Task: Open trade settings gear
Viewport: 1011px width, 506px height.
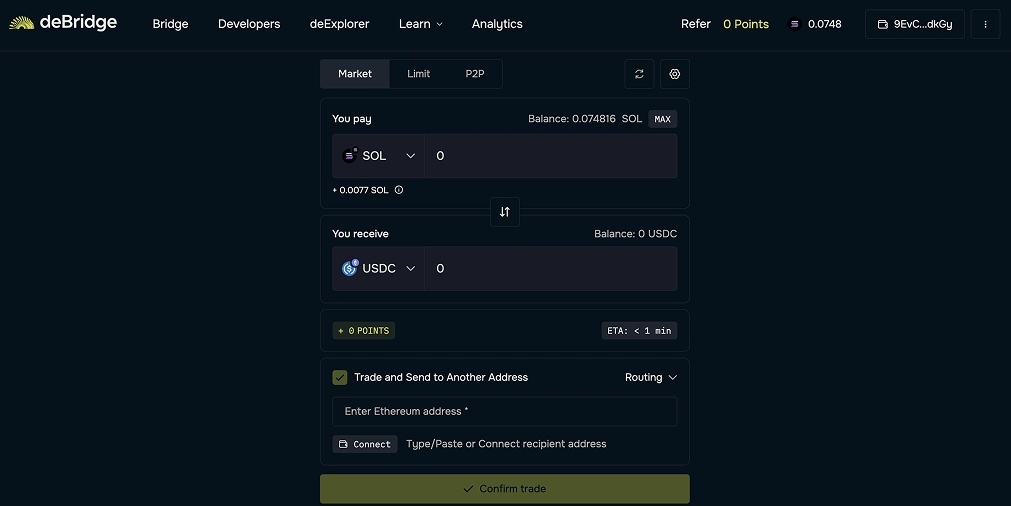Action: pyautogui.click(x=675, y=74)
